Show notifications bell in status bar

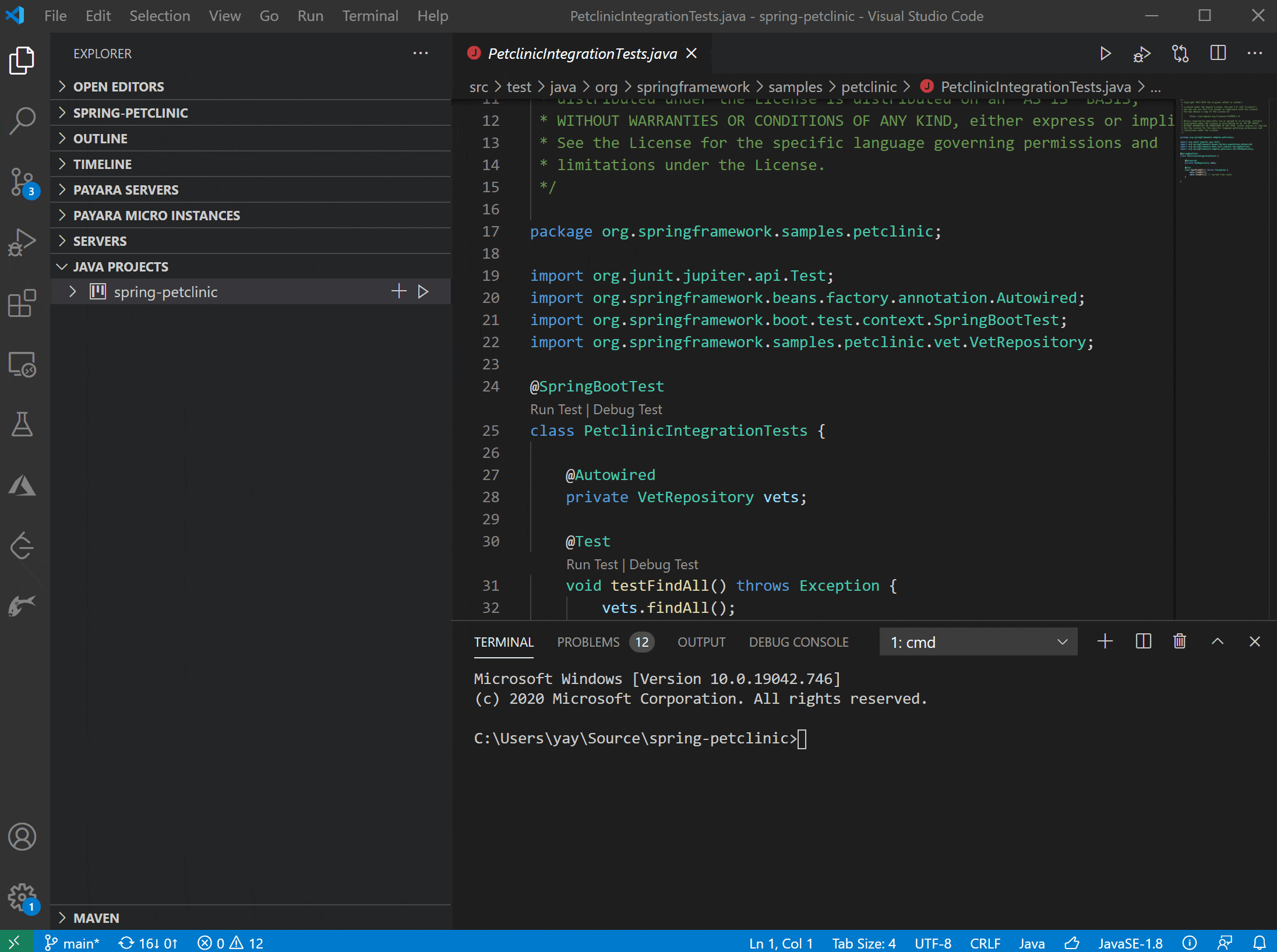tap(1260, 943)
